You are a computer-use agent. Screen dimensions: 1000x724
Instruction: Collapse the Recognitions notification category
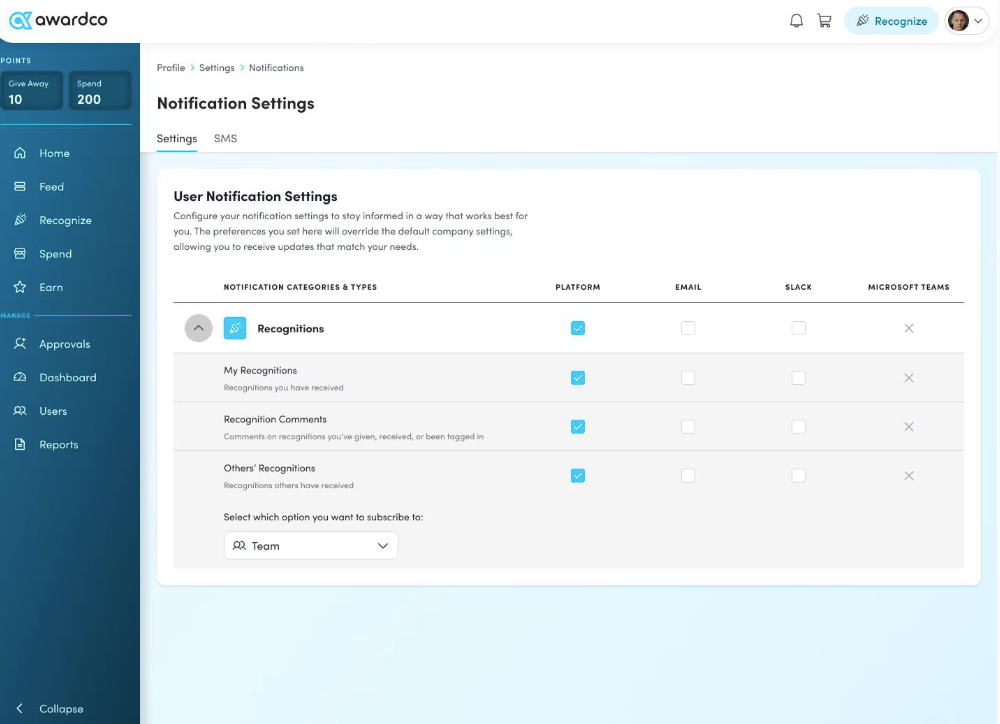198,328
